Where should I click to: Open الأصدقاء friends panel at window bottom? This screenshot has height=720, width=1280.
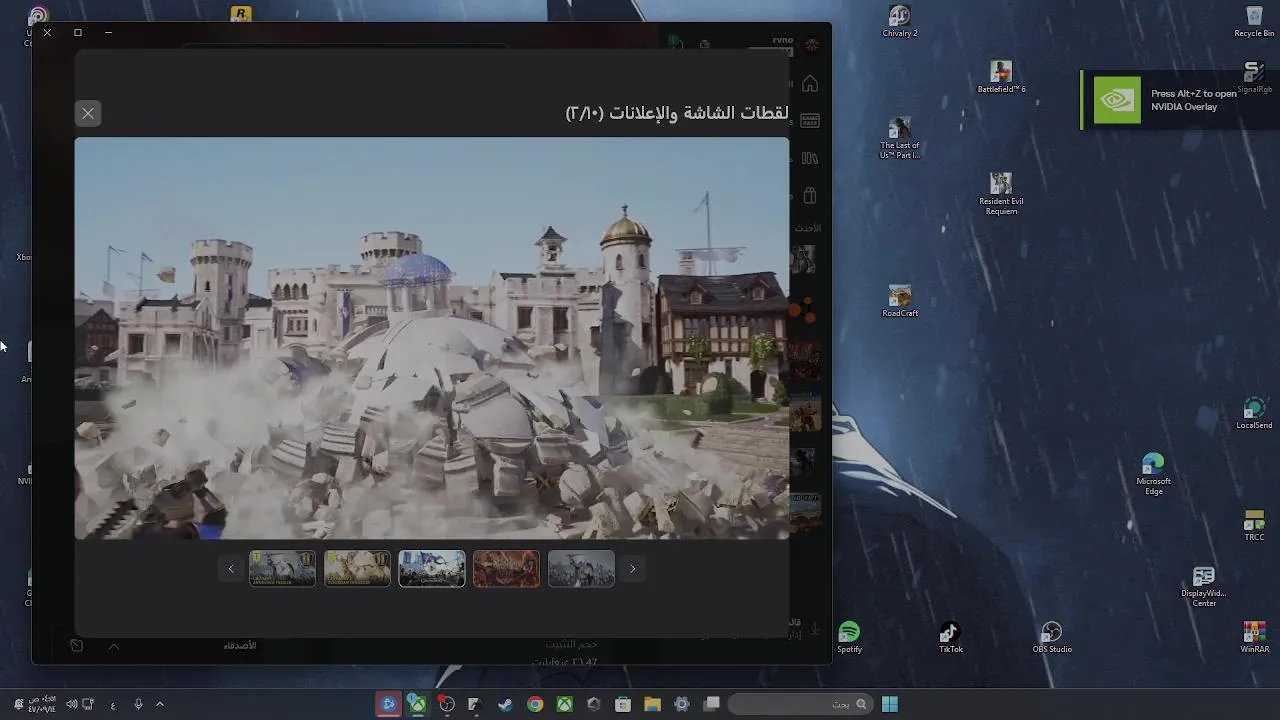point(240,646)
